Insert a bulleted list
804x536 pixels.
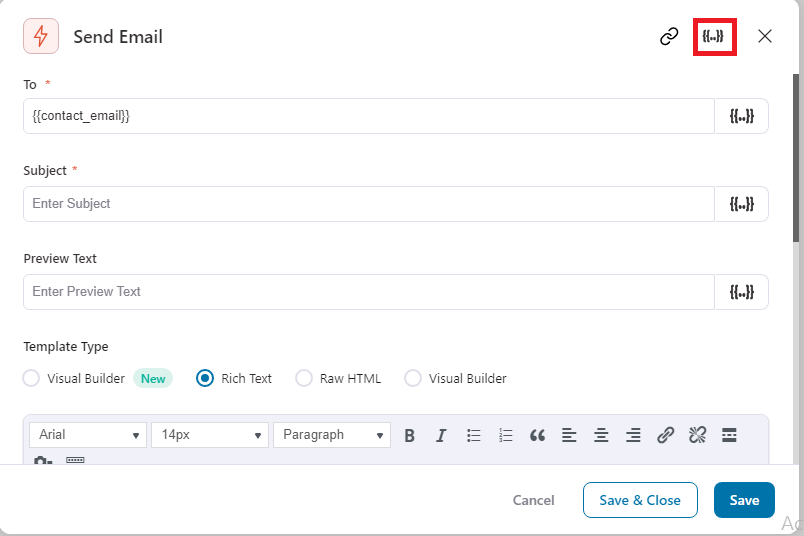coord(473,435)
